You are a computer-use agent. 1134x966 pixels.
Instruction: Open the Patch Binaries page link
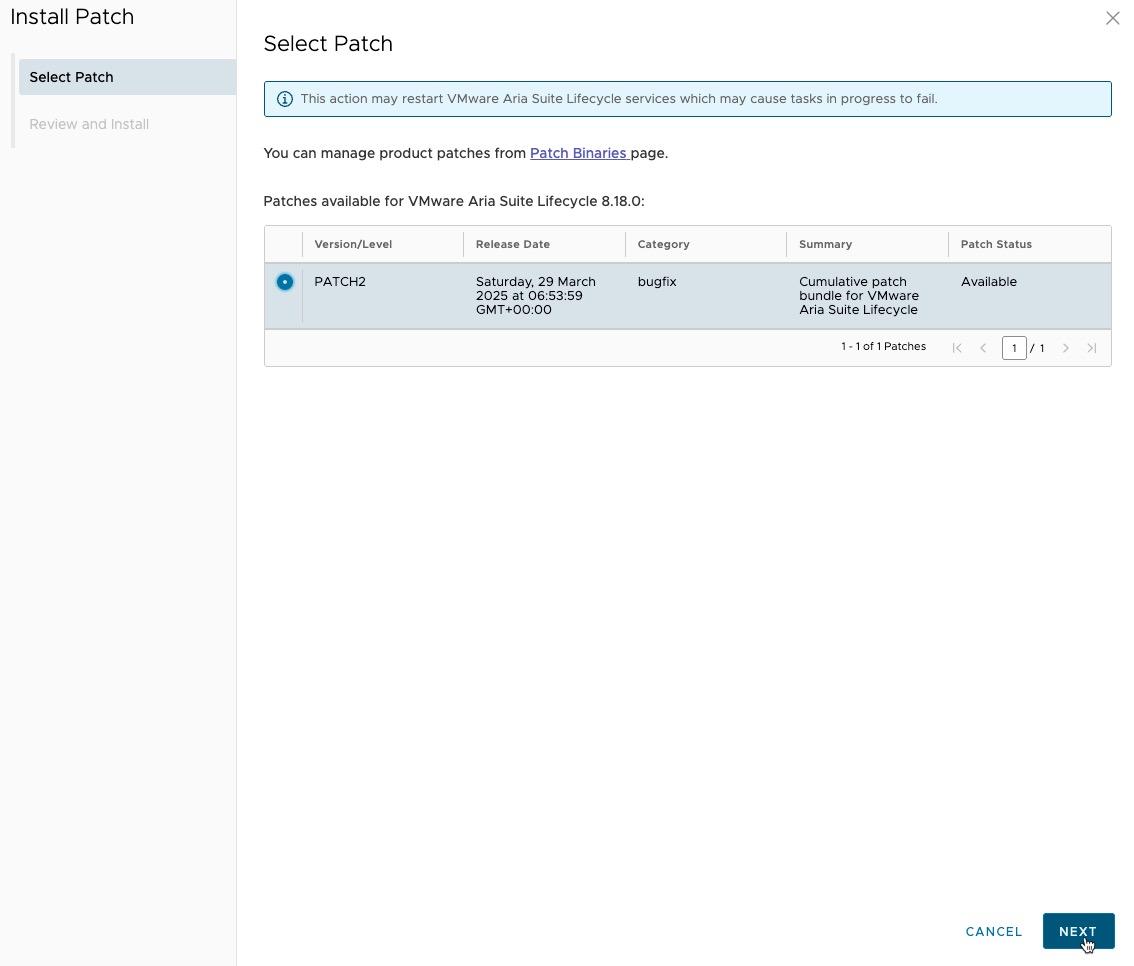click(x=578, y=153)
